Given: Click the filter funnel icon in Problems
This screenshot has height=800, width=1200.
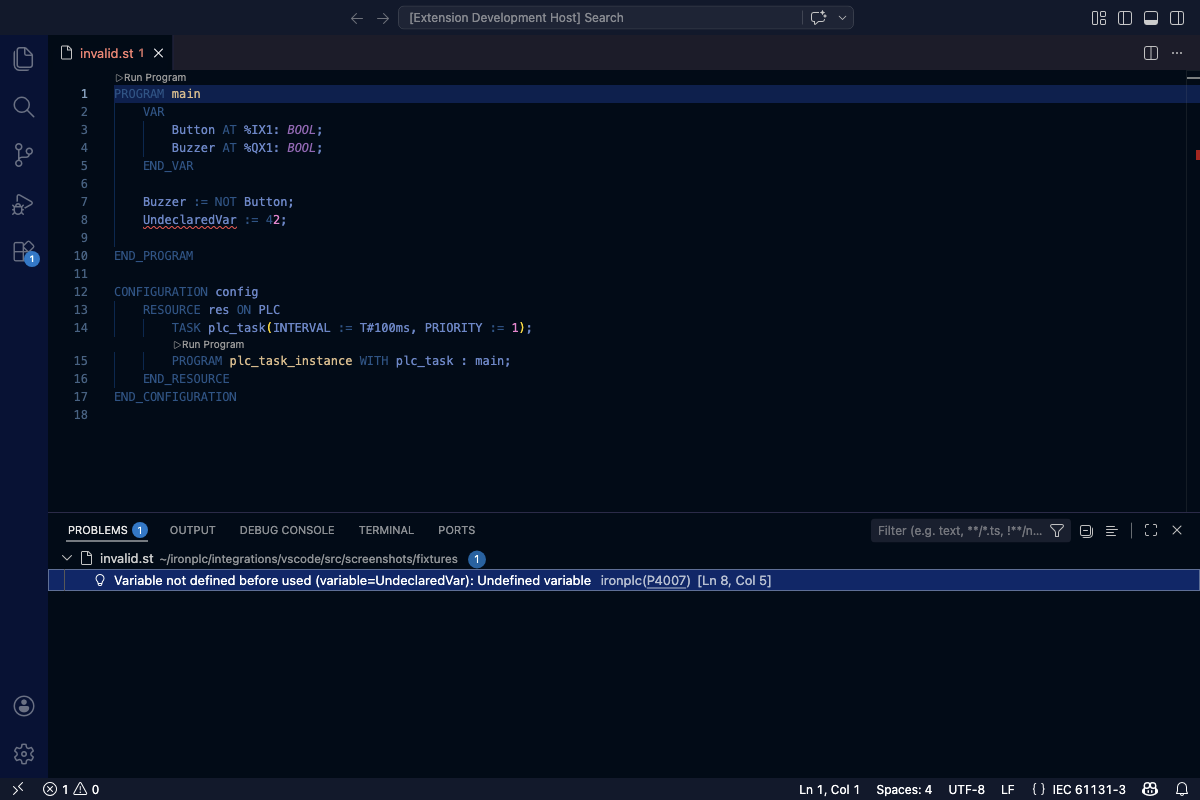Looking at the screenshot, I should click(1057, 530).
